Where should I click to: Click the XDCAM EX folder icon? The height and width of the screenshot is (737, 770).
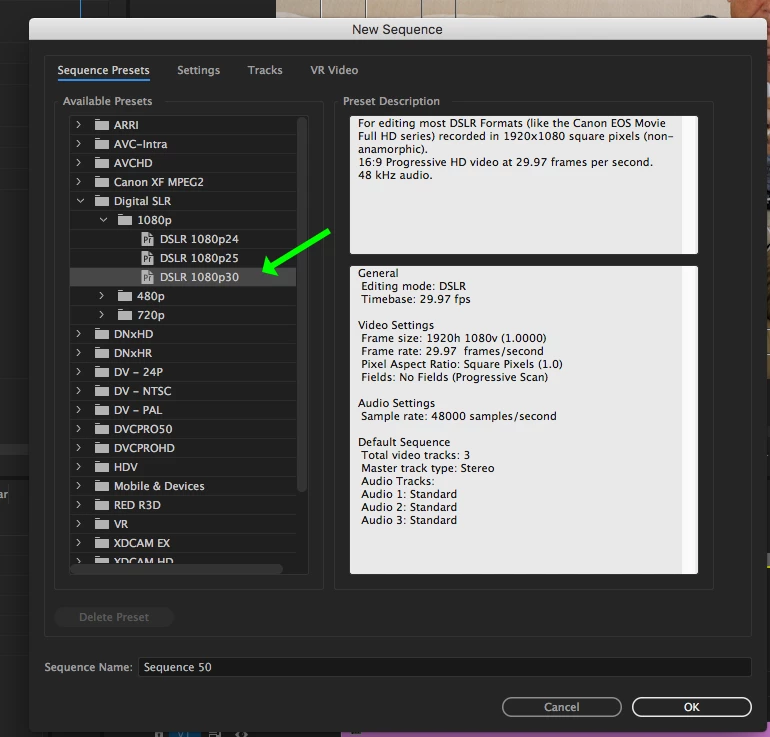[102, 543]
